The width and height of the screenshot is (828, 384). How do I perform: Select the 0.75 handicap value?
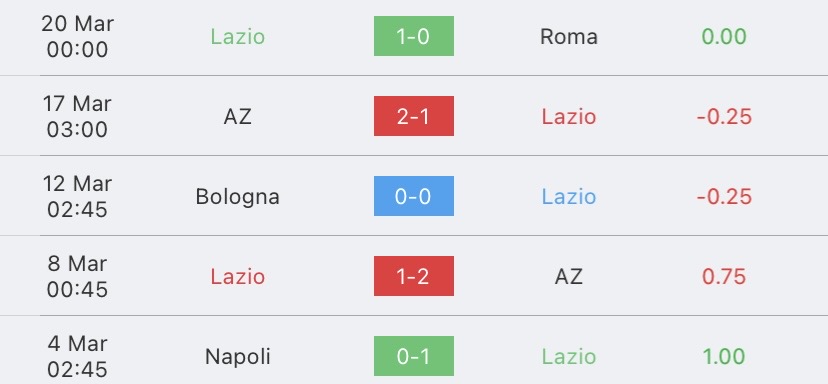724,277
